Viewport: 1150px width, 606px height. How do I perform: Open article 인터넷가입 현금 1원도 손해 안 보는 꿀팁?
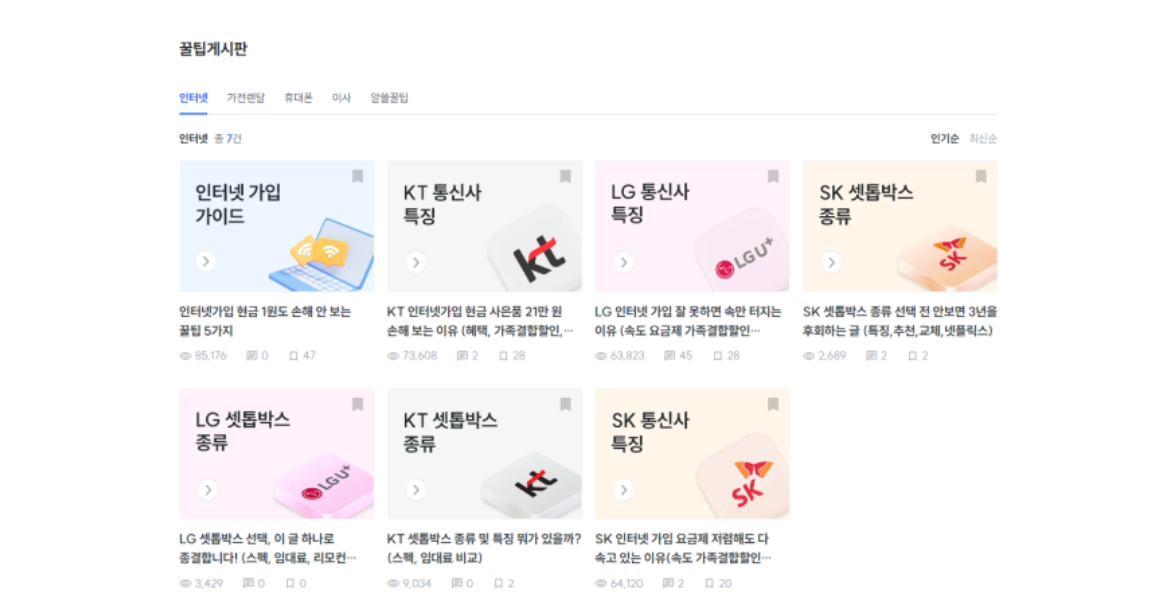[x=265, y=321]
